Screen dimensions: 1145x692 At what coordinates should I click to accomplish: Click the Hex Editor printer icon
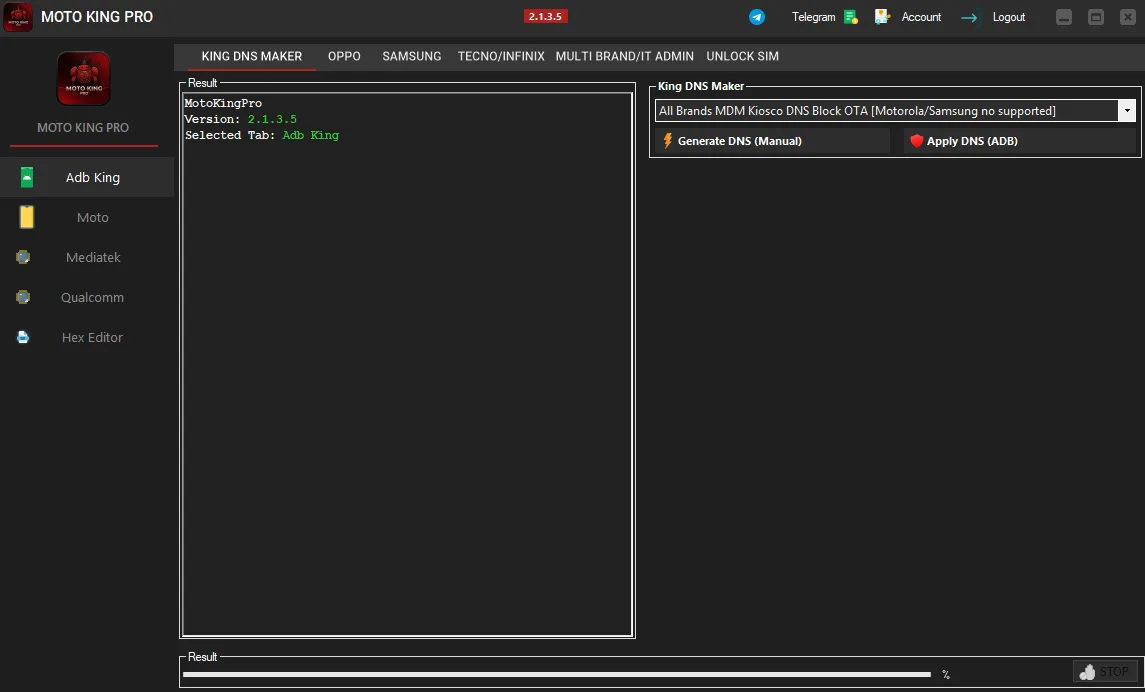[x=23, y=337]
